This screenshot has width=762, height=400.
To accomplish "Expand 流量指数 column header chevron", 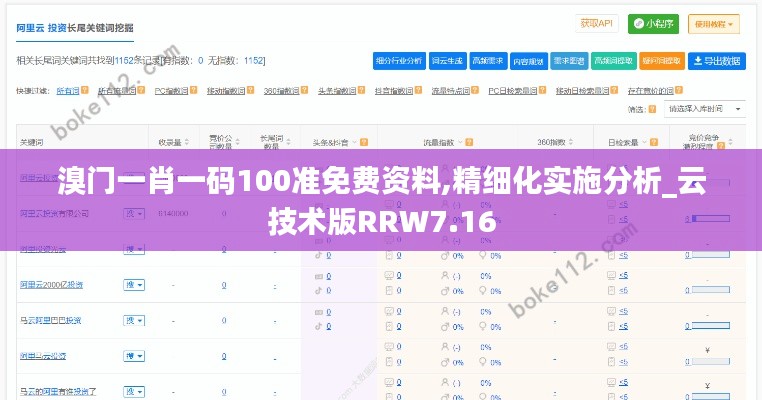I will [x=460, y=142].
